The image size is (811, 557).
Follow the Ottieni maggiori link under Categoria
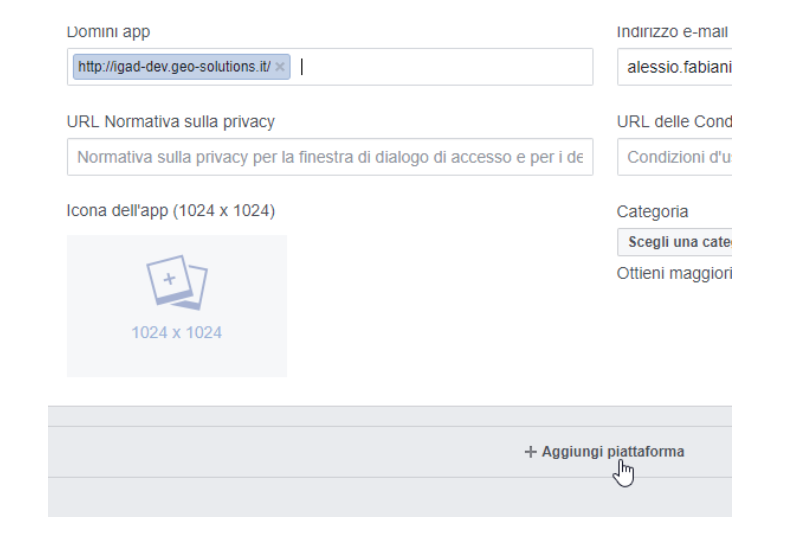674,273
